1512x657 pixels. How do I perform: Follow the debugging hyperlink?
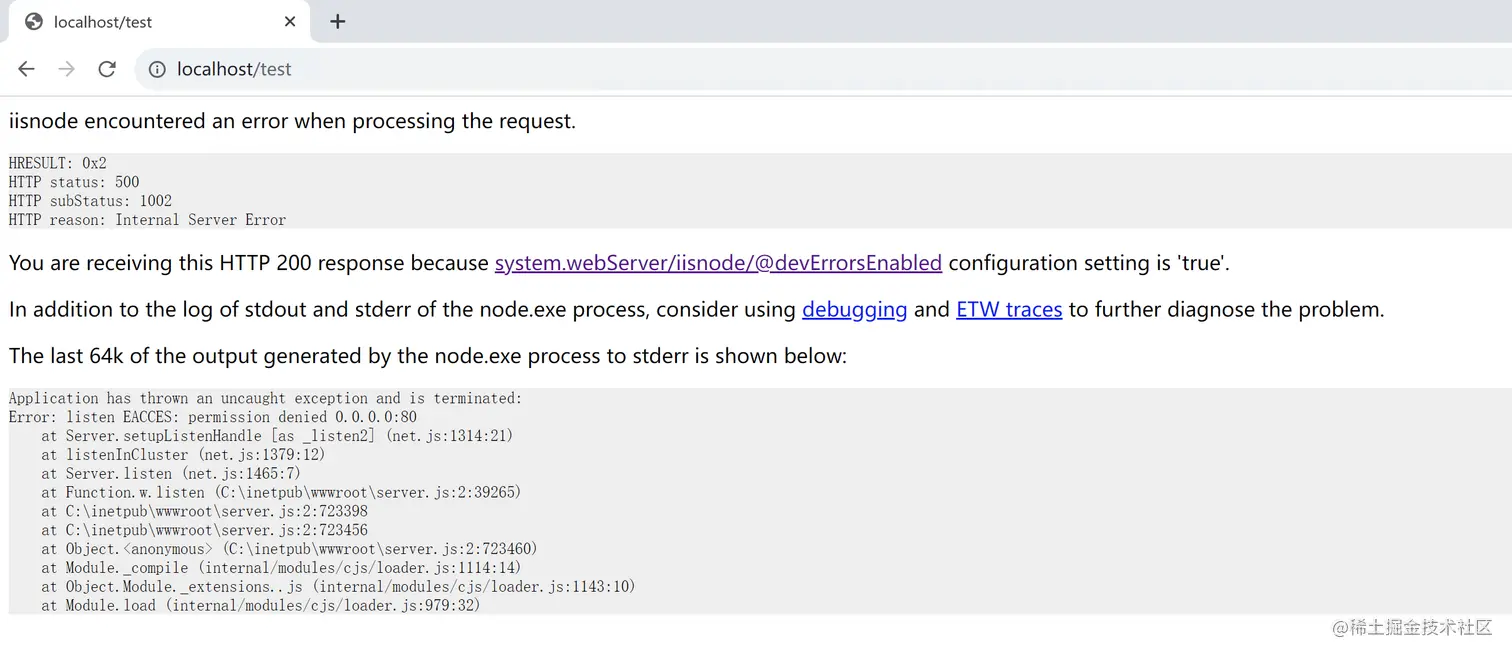point(854,310)
